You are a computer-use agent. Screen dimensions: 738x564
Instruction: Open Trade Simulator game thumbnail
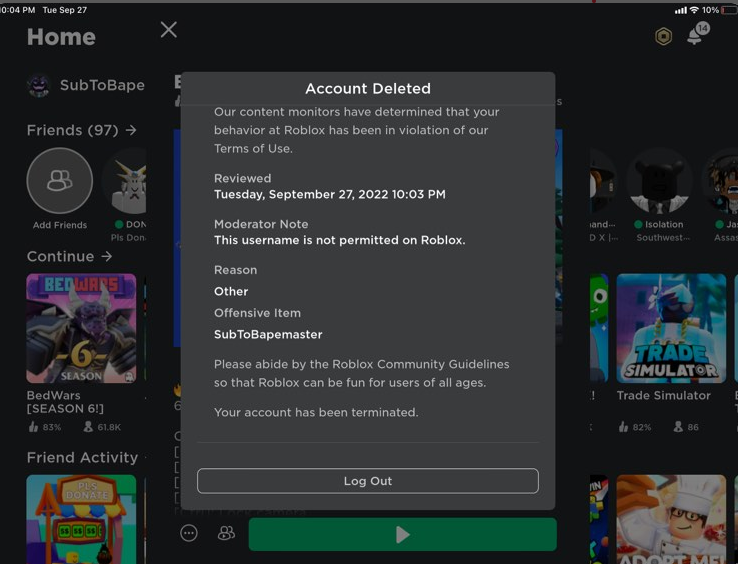(671, 328)
